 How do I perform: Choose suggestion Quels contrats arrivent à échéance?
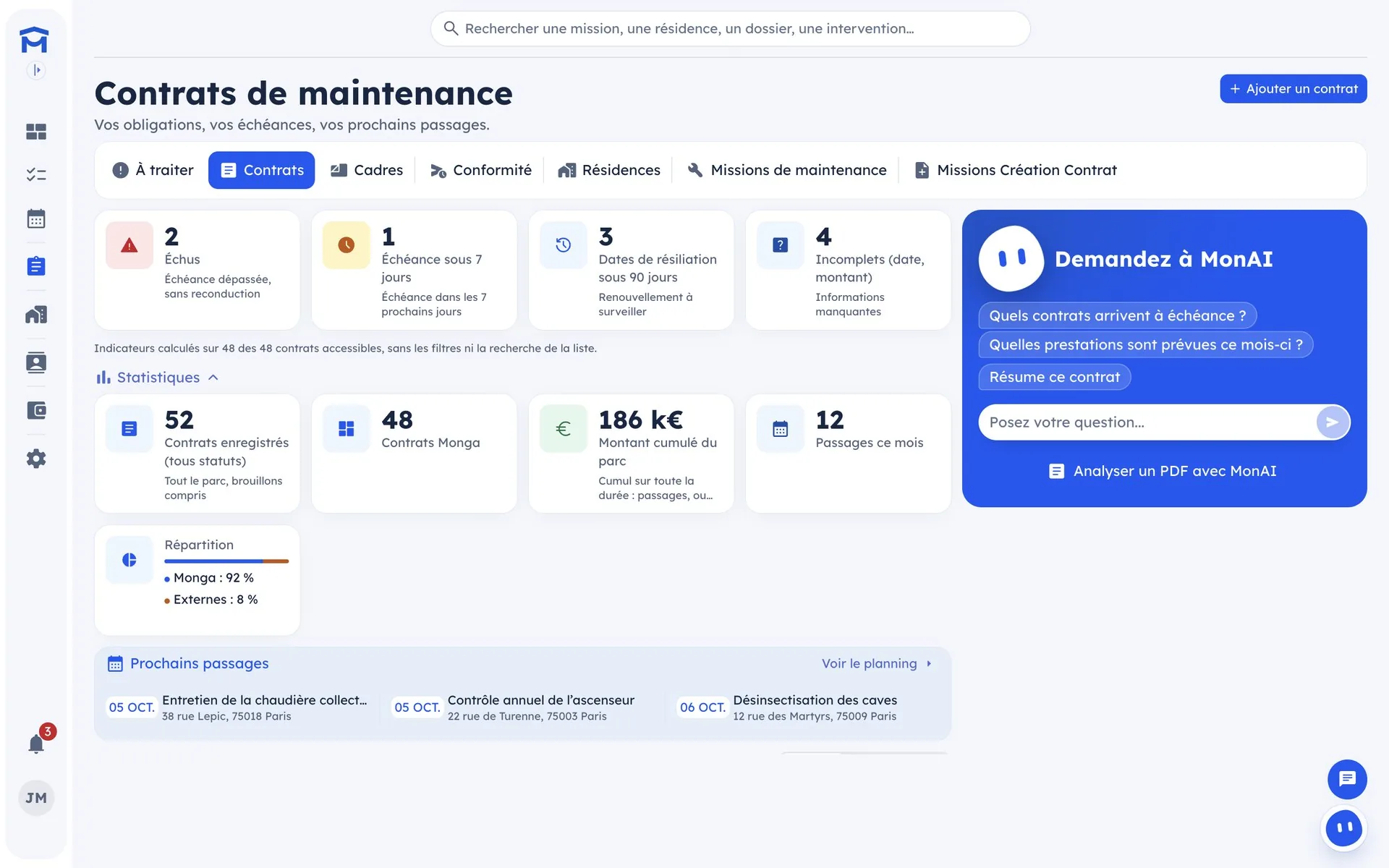[1118, 316]
